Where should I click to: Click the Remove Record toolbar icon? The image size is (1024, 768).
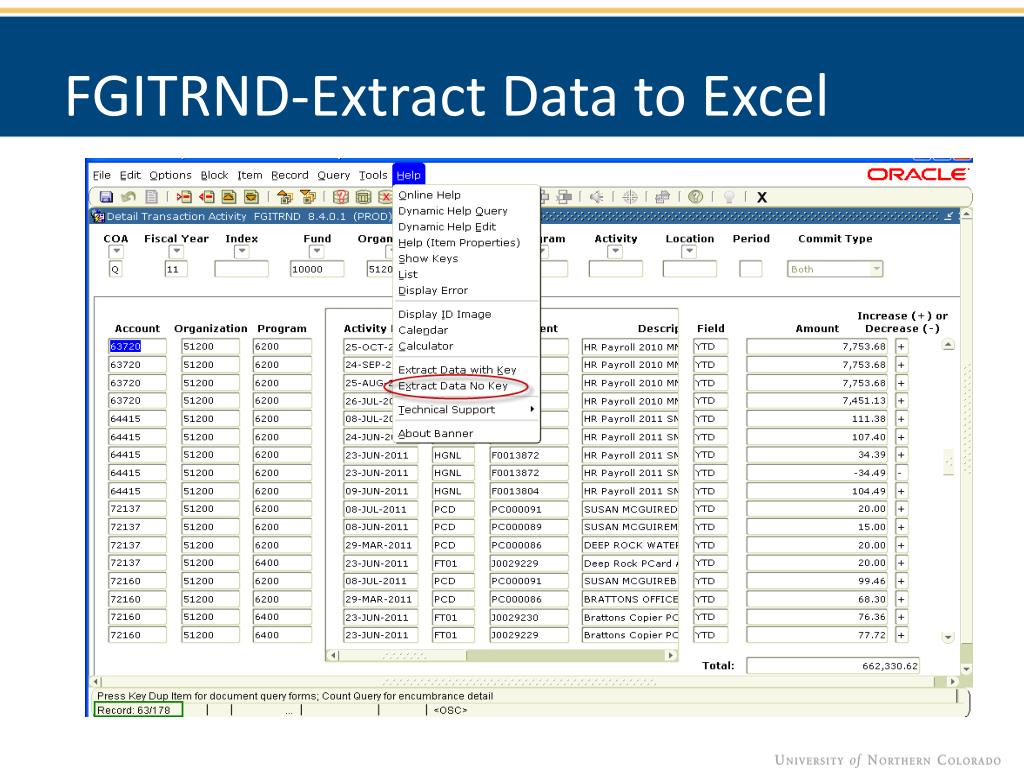coord(207,197)
